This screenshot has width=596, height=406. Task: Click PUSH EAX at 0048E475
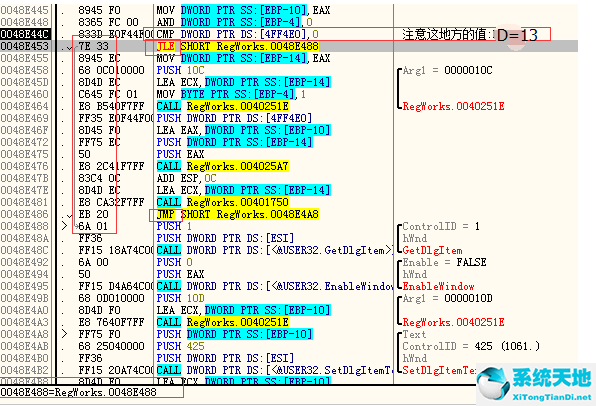(181, 154)
